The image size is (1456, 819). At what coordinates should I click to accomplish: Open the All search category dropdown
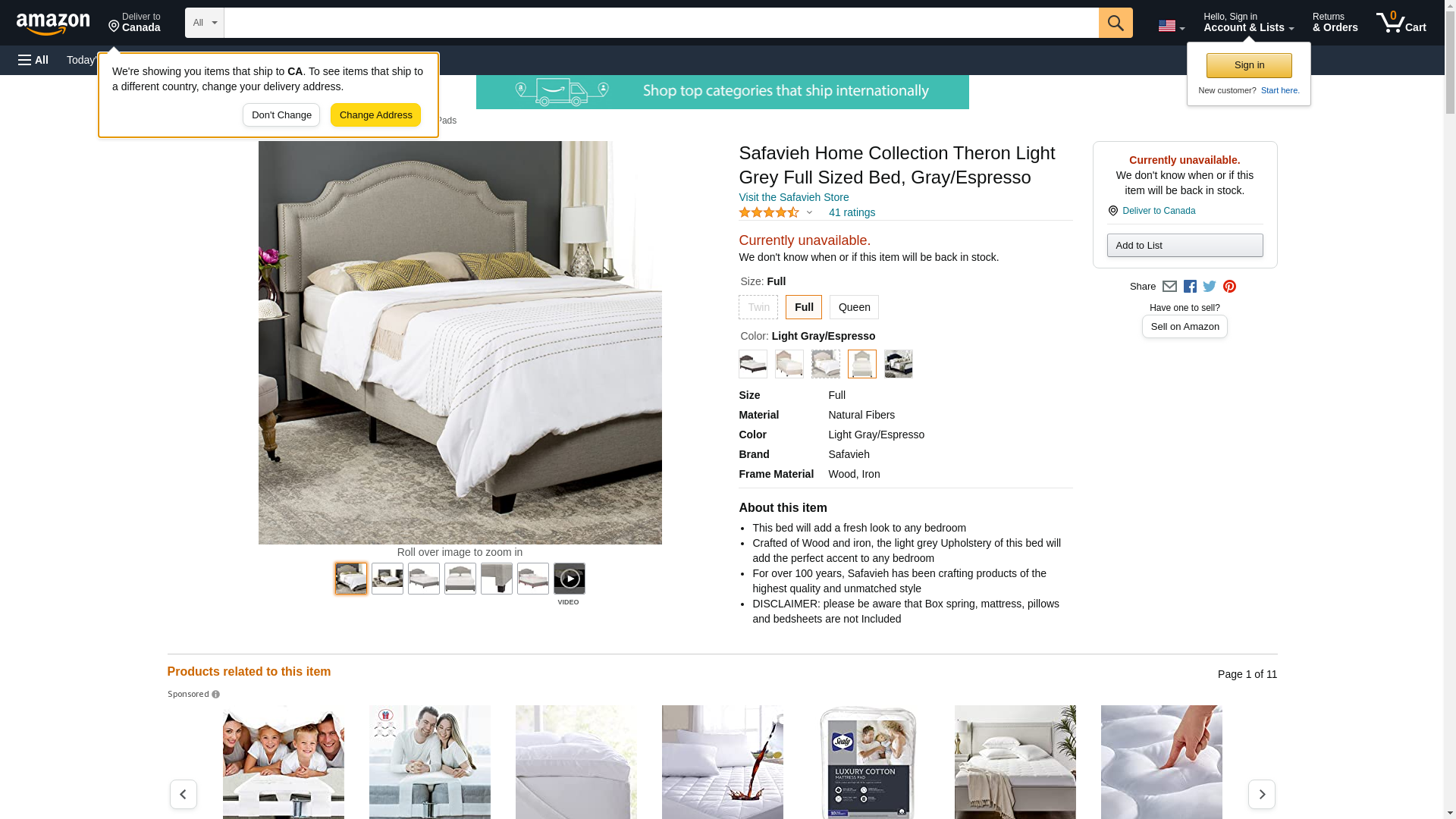204,23
